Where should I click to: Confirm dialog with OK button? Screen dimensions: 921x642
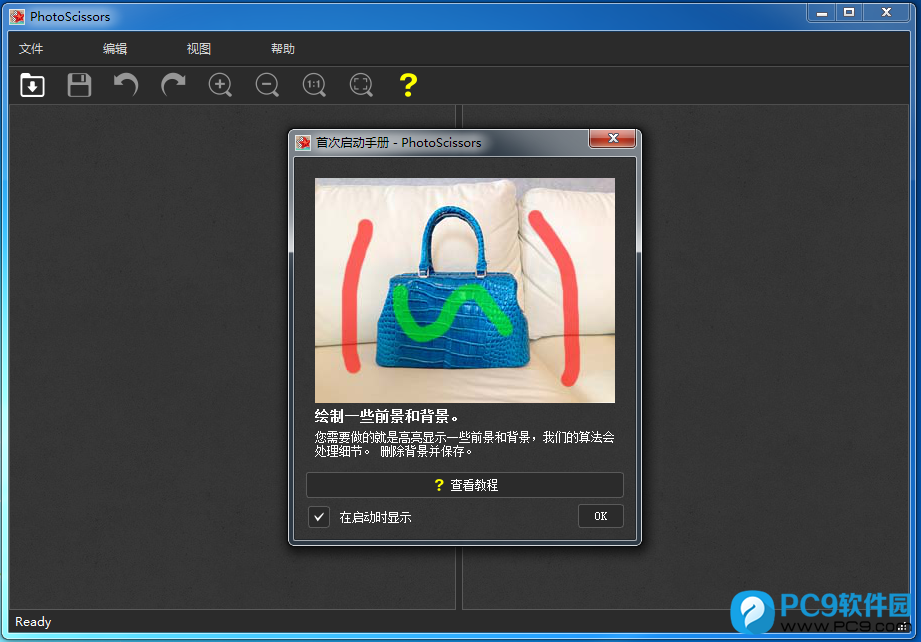(x=600, y=516)
